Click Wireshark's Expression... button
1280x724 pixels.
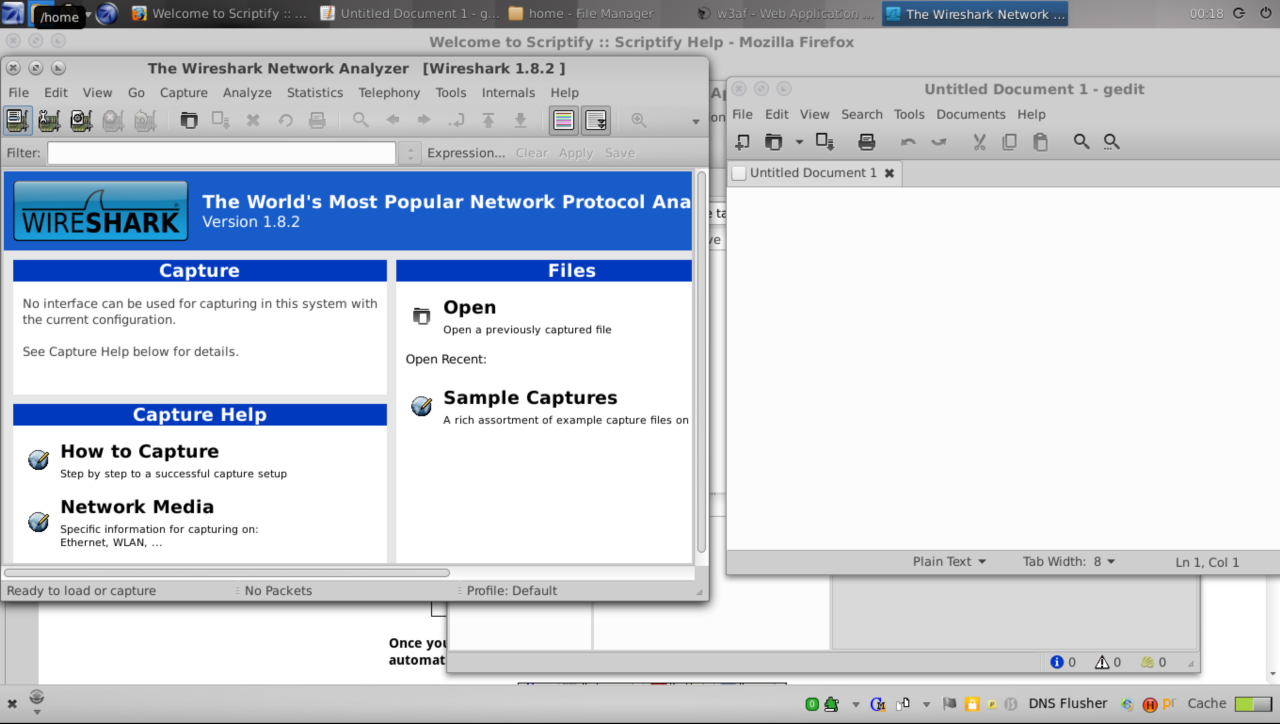466,153
